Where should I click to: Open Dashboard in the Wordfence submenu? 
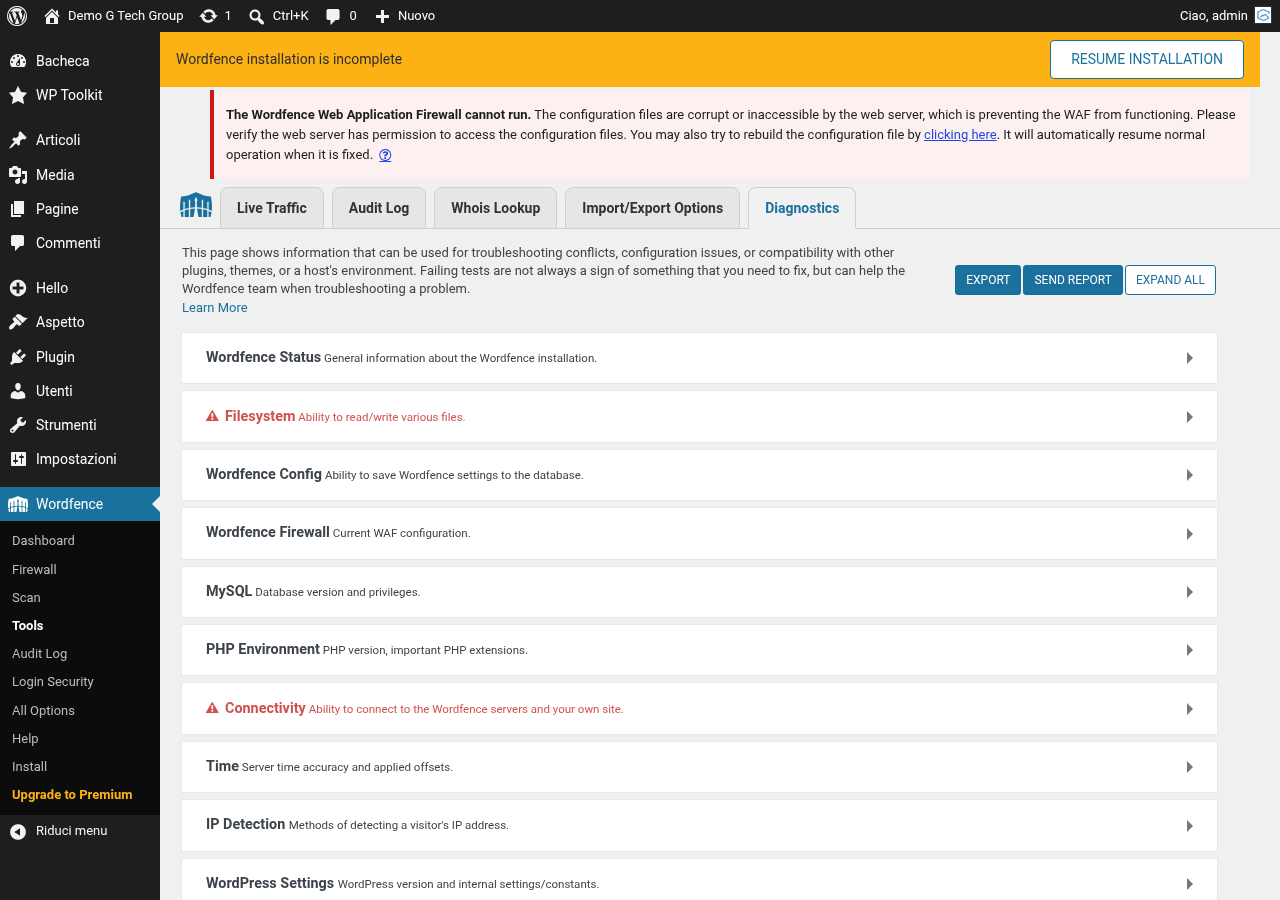point(43,541)
